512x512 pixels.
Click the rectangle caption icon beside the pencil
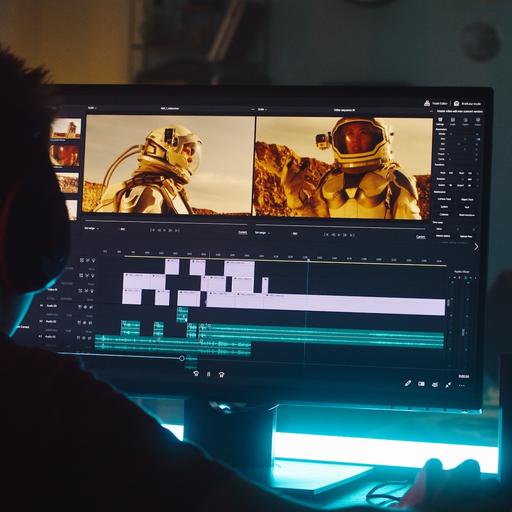click(421, 384)
